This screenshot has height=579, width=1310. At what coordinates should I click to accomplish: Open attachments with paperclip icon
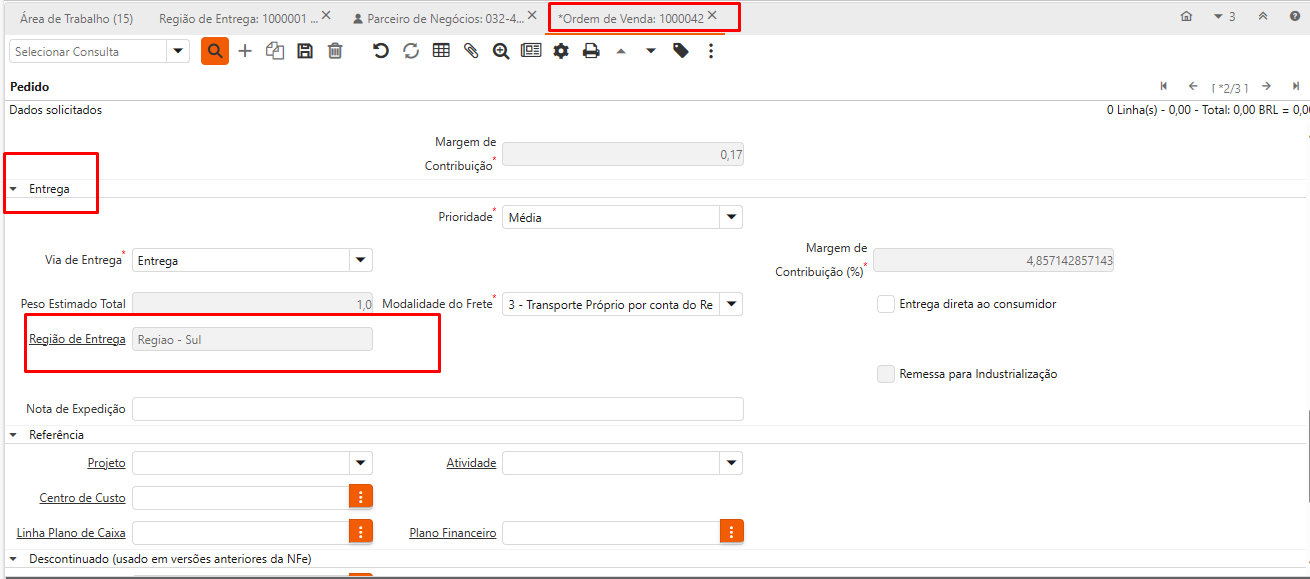(471, 51)
